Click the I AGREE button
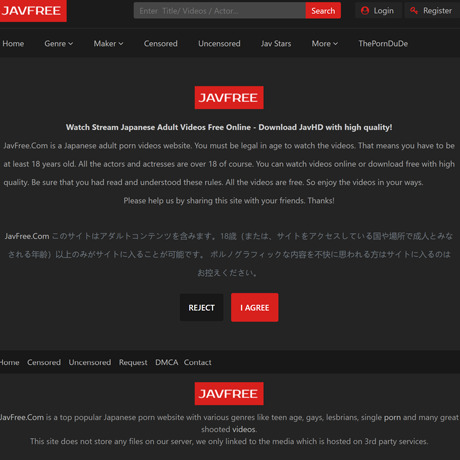The width and height of the screenshot is (460, 460). point(255,308)
